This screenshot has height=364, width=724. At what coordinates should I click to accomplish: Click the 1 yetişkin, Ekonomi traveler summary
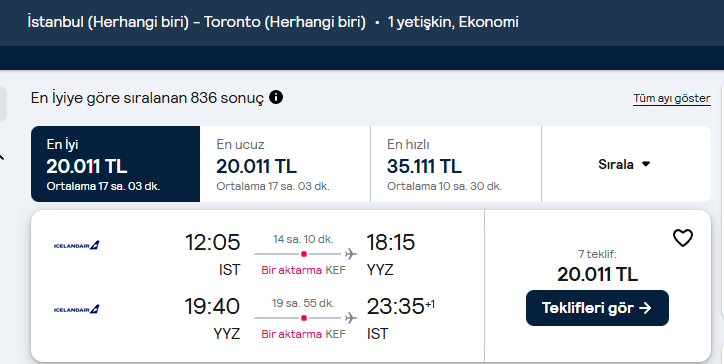tap(453, 22)
